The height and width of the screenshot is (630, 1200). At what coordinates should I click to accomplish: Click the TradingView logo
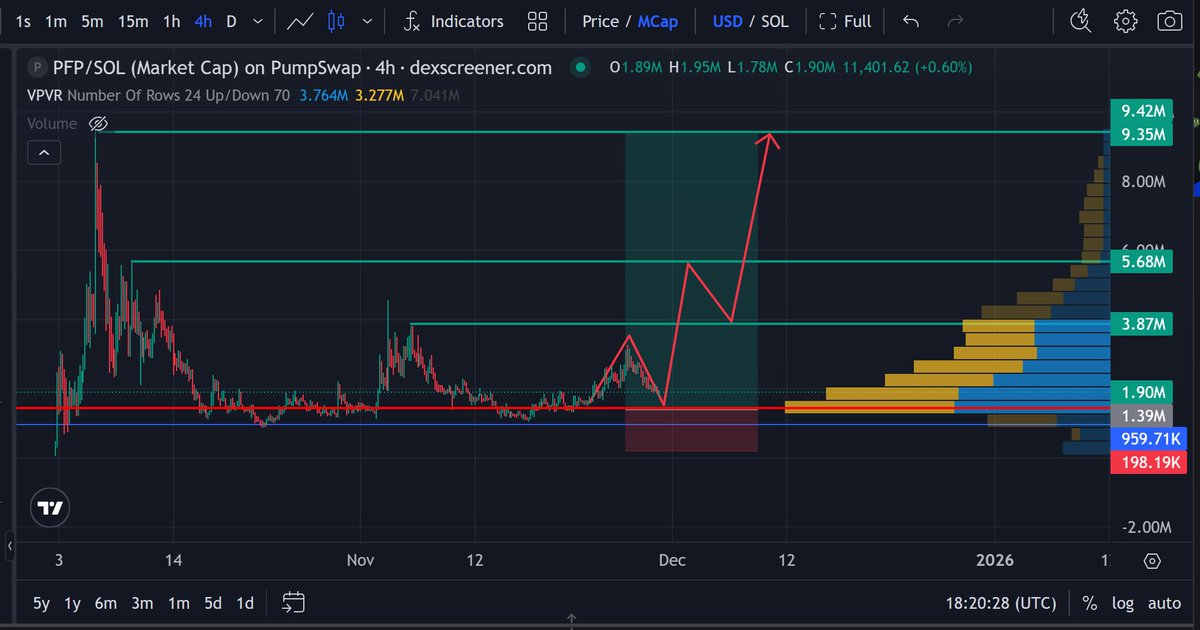(x=50, y=508)
